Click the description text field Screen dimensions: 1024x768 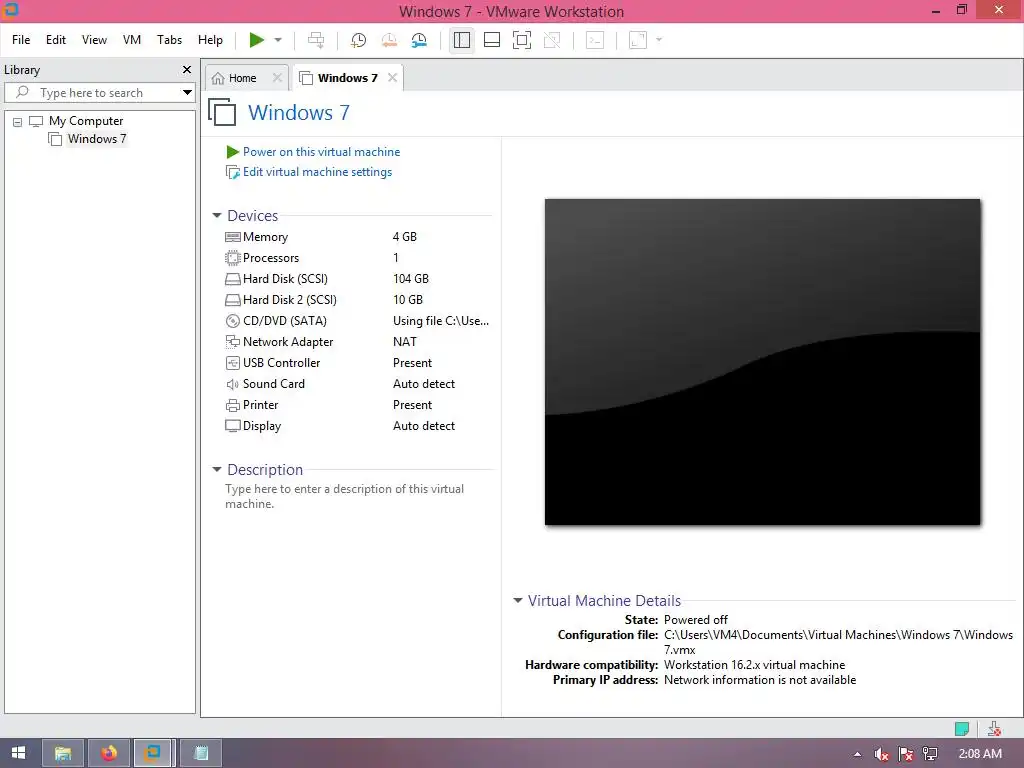pyautogui.click(x=345, y=496)
